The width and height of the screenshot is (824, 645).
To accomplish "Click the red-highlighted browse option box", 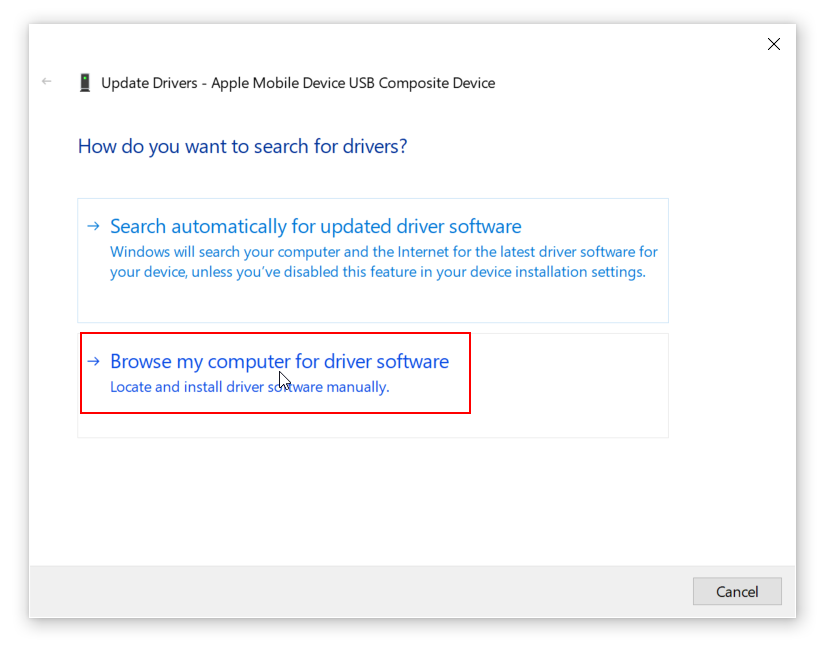I will [275, 373].
